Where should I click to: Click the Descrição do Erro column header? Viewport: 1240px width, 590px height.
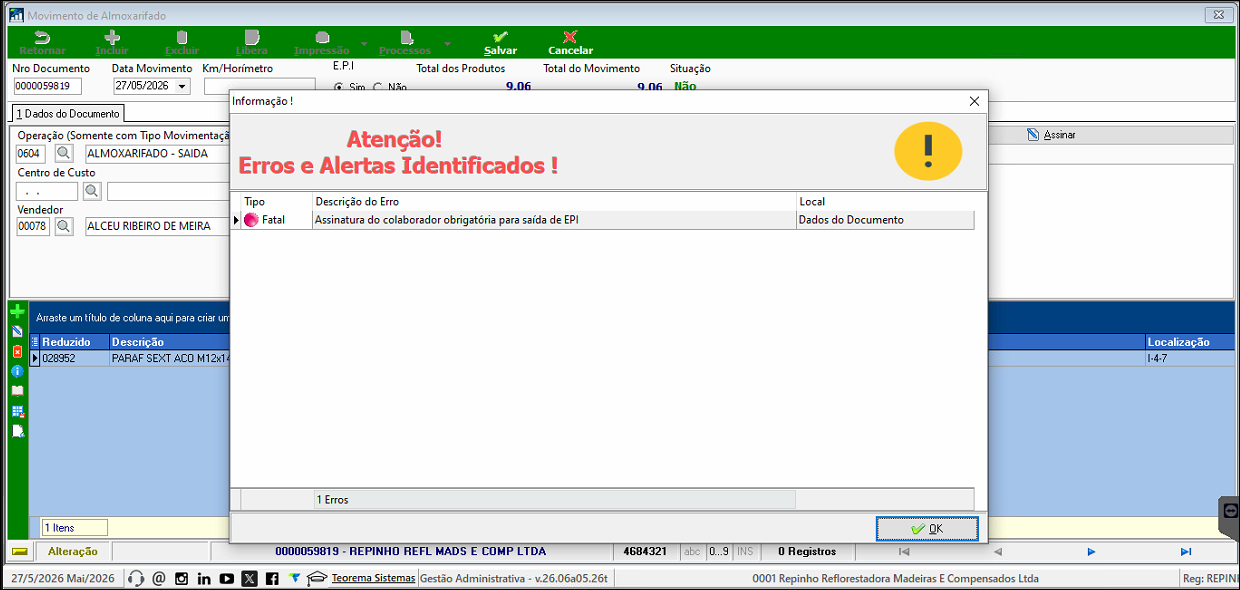(x=554, y=201)
